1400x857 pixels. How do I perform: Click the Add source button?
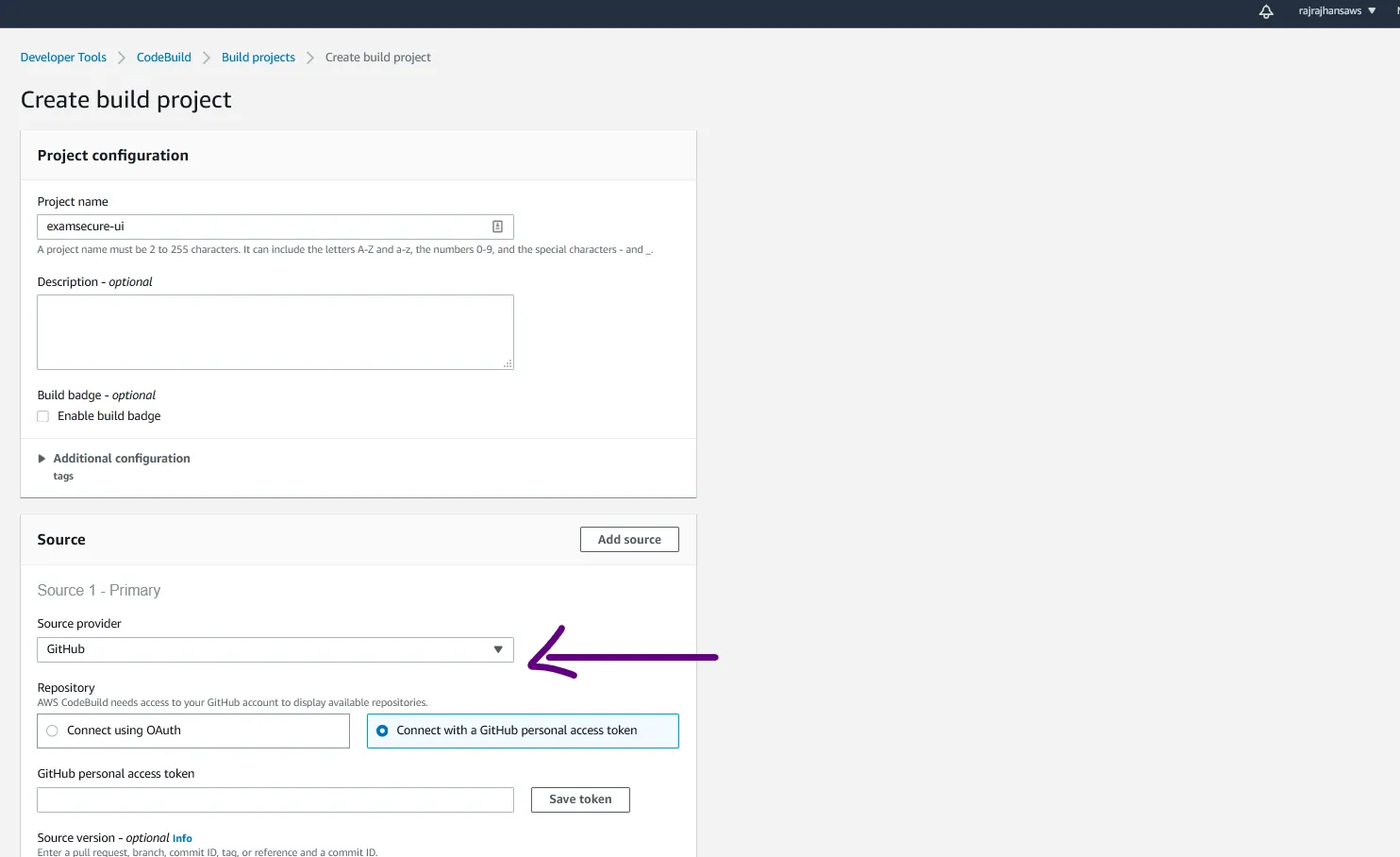tap(628, 539)
